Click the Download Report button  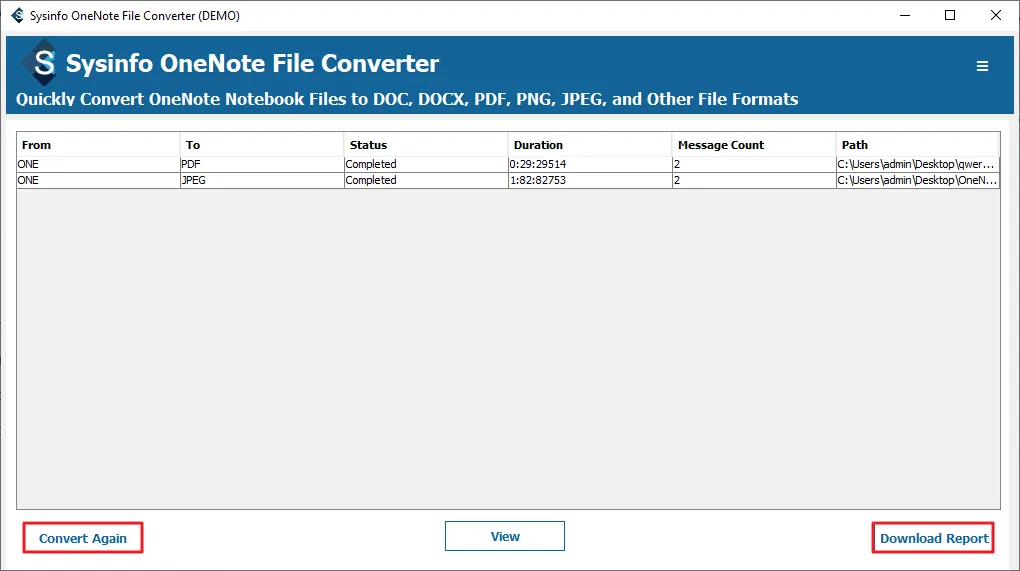click(933, 538)
